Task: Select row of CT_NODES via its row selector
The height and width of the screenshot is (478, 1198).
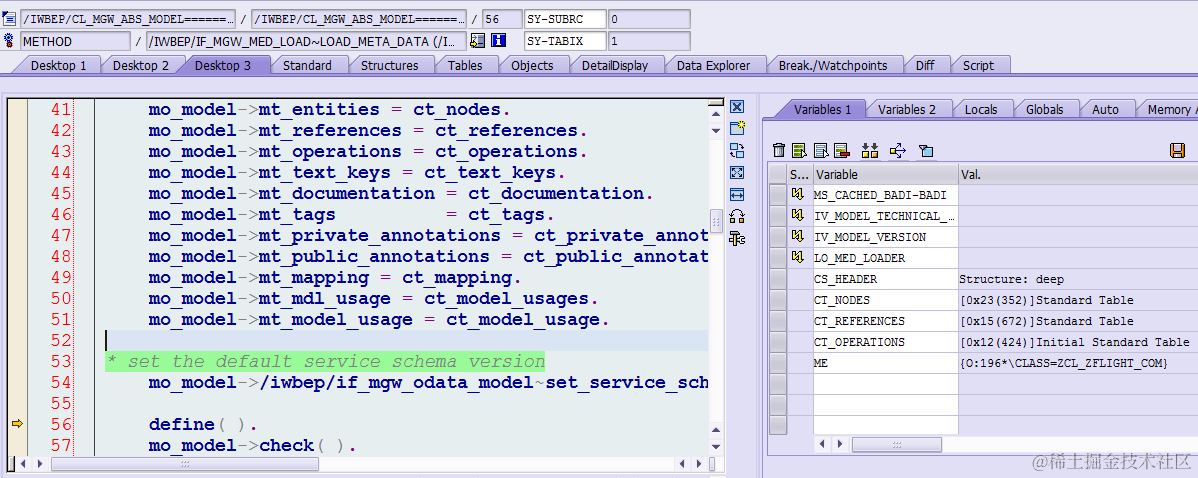Action: (778, 300)
